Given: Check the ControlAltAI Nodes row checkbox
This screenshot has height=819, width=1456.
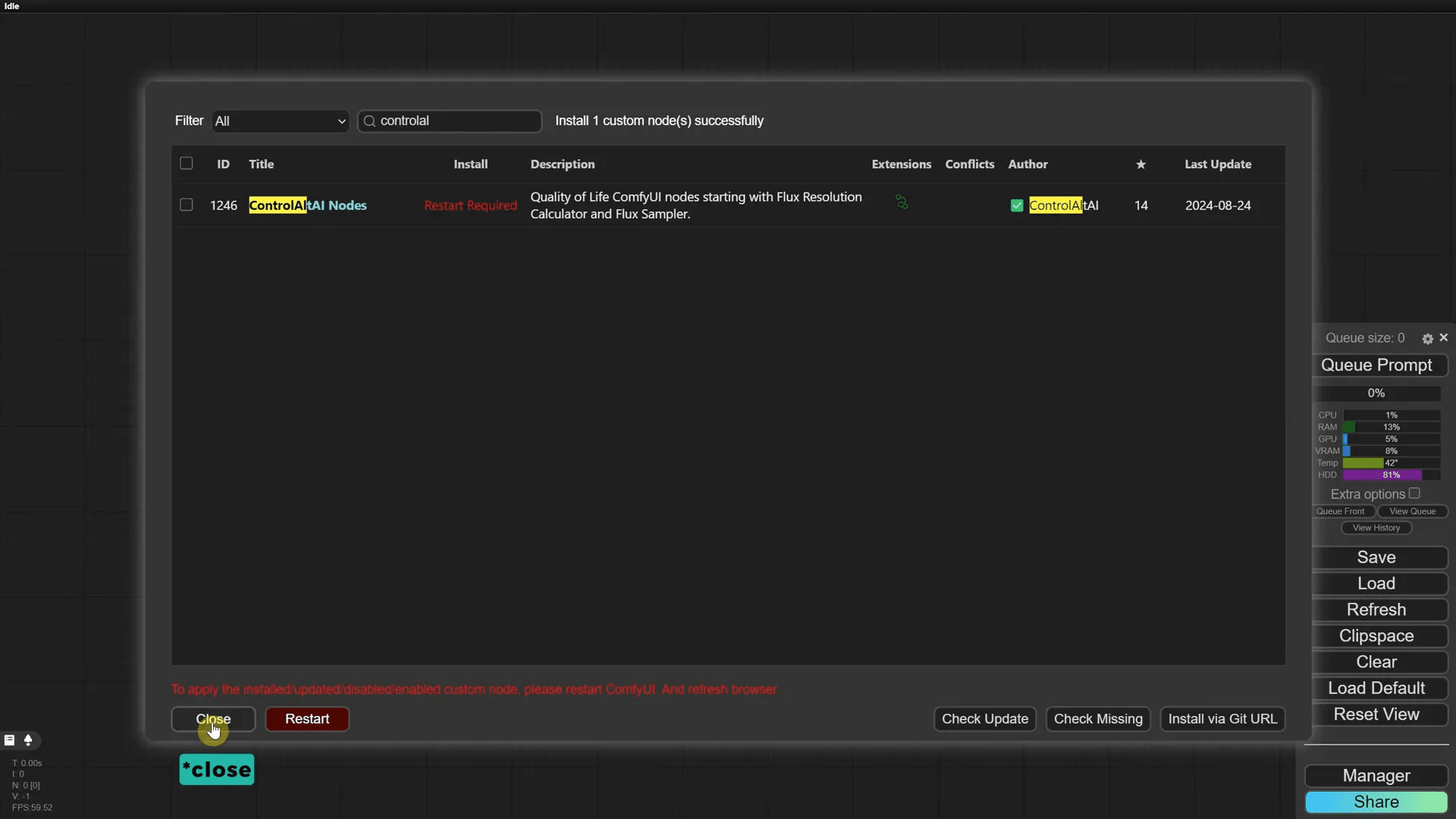Looking at the screenshot, I should pos(187,205).
